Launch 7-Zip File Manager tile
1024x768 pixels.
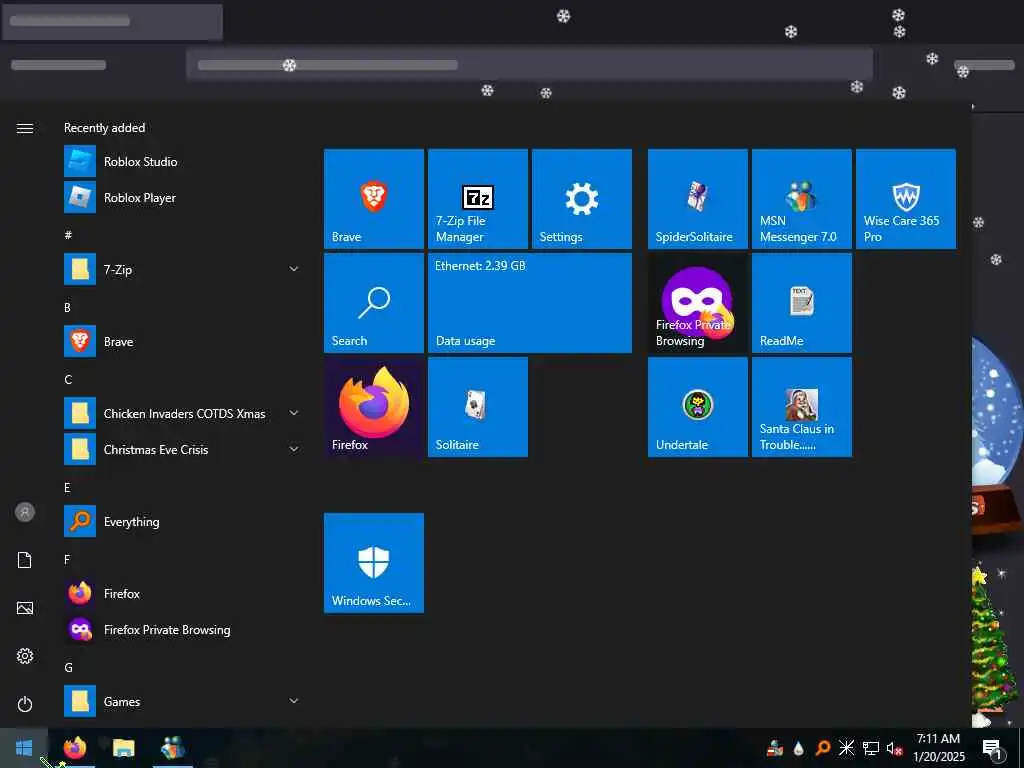(x=477, y=199)
